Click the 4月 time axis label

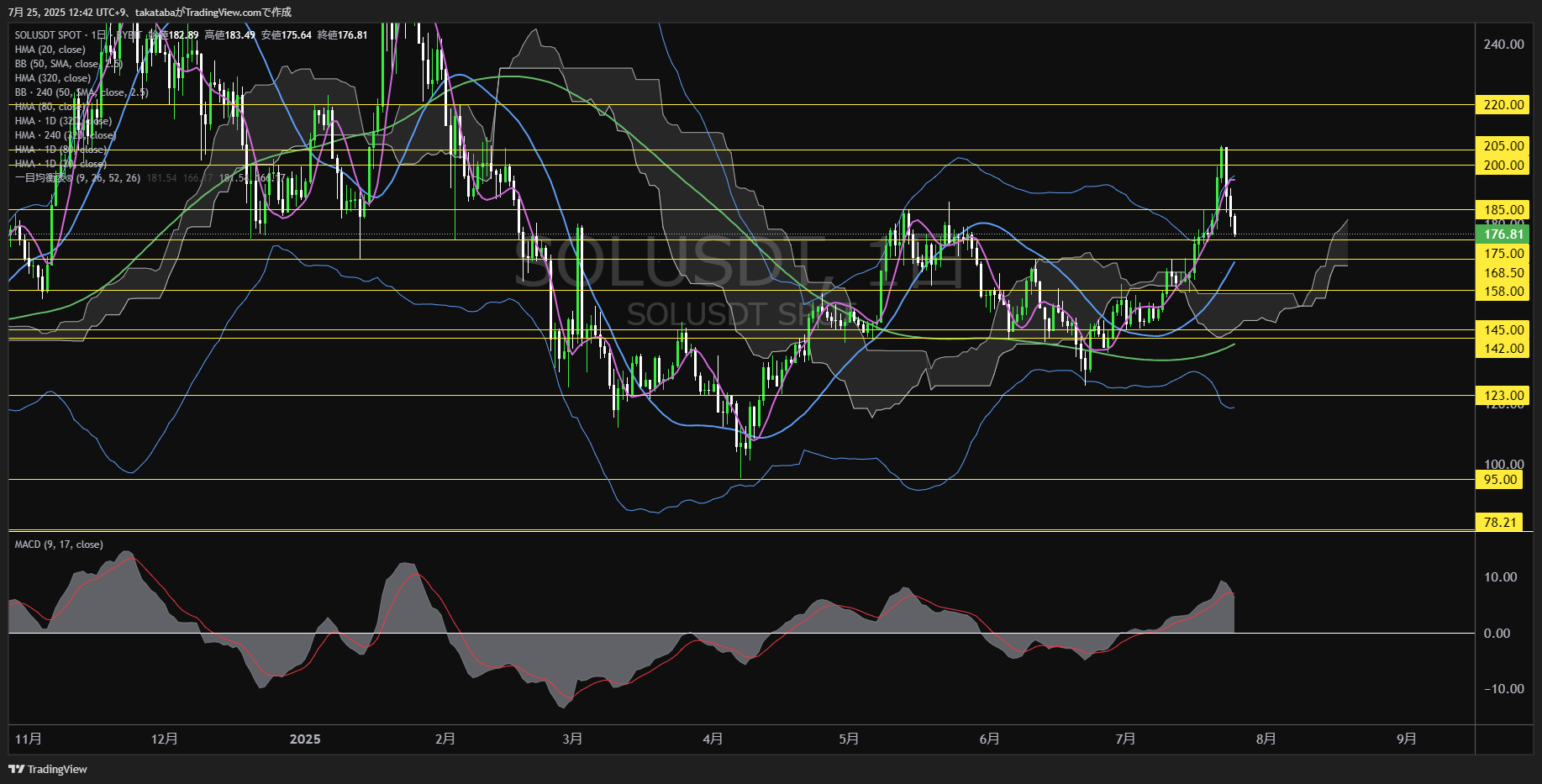pos(713,739)
